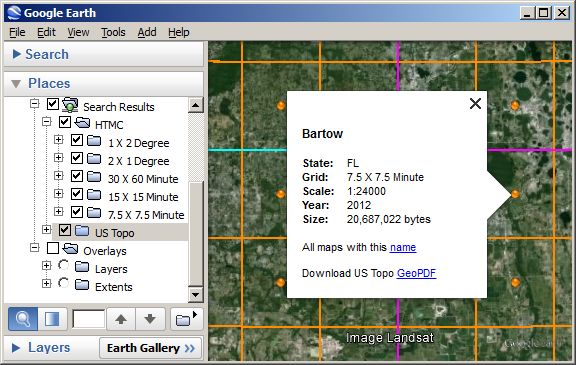Click the empty text field in Places toolbar
This screenshot has width=576, height=365.
[x=89, y=319]
